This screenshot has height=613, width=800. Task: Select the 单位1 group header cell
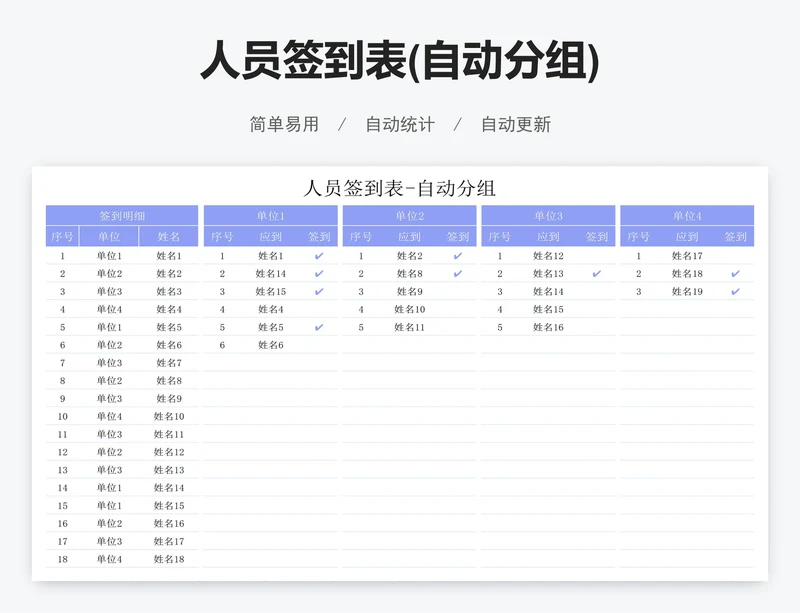pyautogui.click(x=270, y=215)
